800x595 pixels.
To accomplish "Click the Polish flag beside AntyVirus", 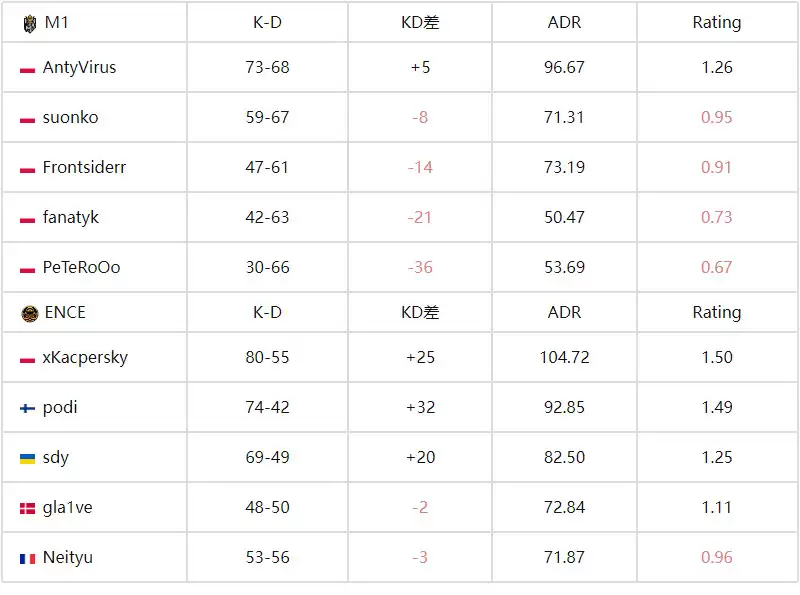I will [28, 69].
